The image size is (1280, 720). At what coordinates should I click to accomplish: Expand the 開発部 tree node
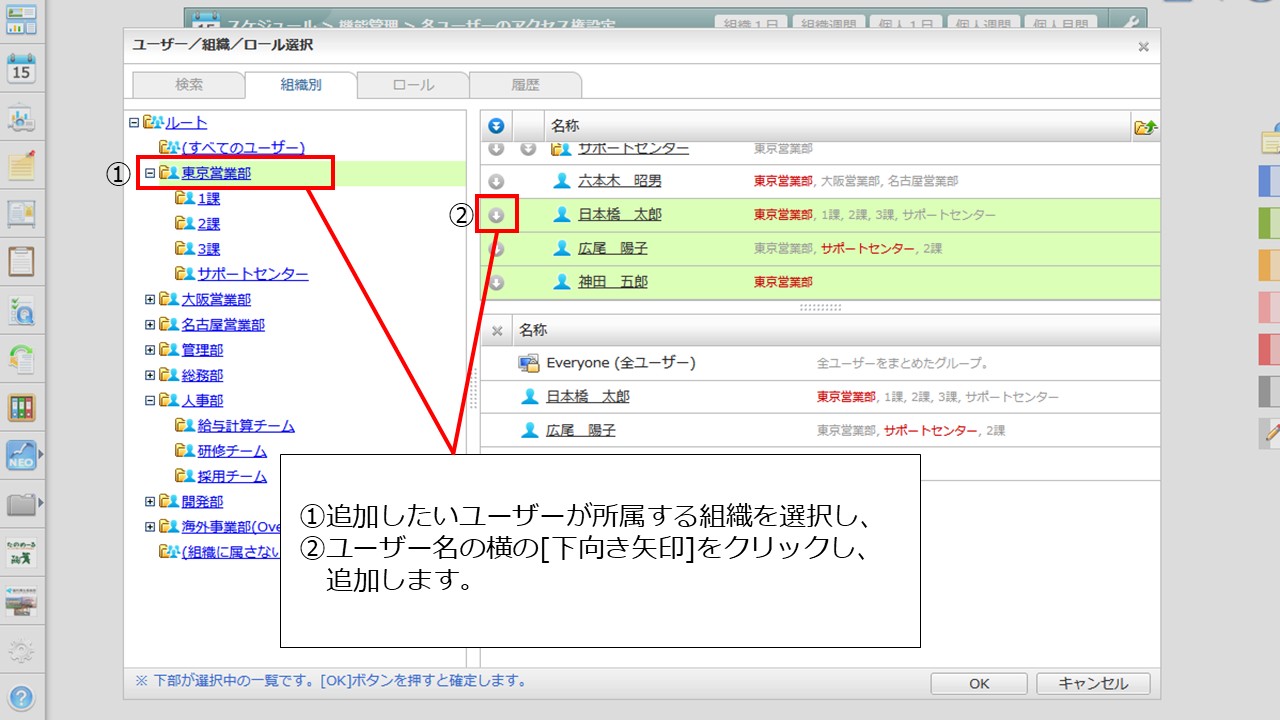(x=150, y=501)
